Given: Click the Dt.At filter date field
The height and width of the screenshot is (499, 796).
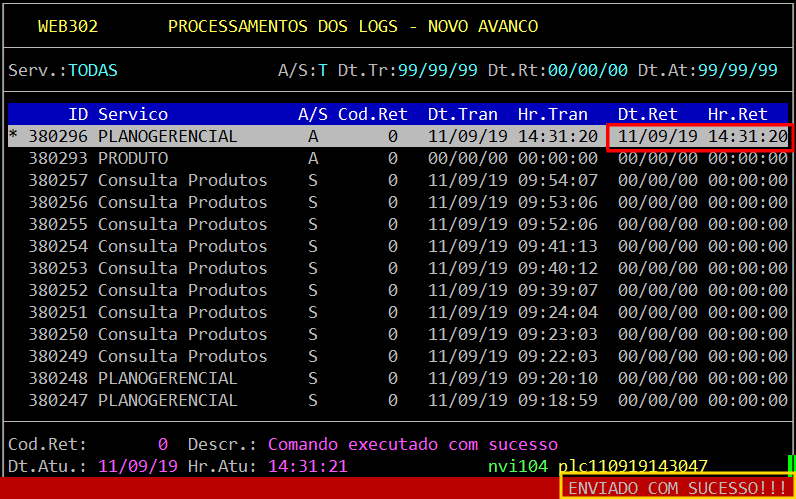Looking at the screenshot, I should 737,70.
